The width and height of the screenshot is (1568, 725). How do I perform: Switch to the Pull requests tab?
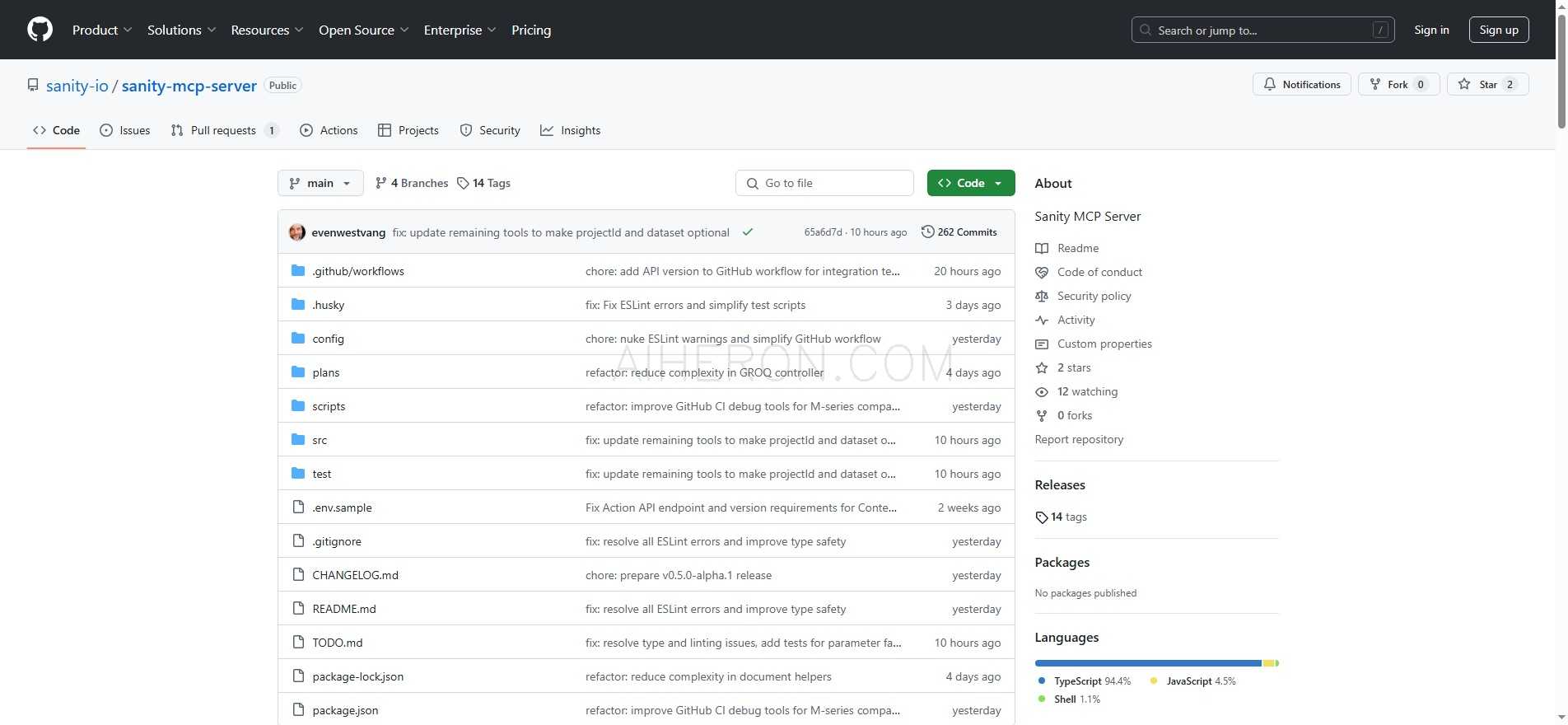pyautogui.click(x=223, y=130)
